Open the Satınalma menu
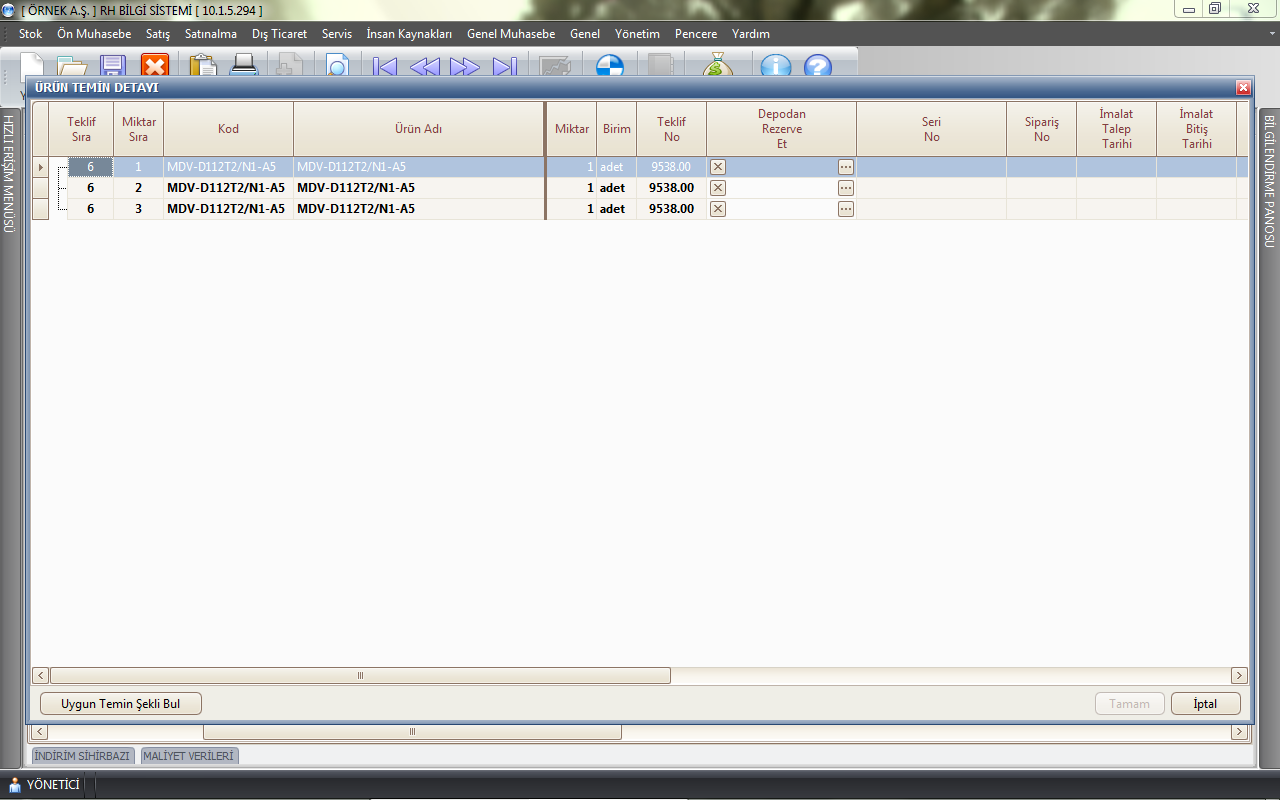Screen dimensions: 1280x800 (210, 34)
